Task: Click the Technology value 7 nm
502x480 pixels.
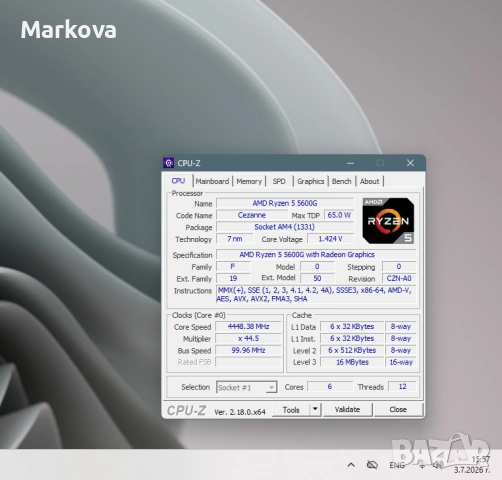Action: pos(235,239)
